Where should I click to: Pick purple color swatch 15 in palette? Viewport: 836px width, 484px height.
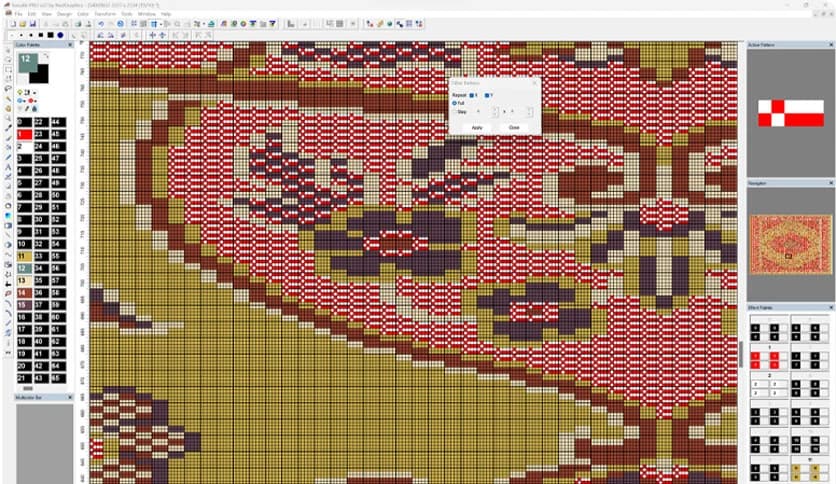pos(25,305)
